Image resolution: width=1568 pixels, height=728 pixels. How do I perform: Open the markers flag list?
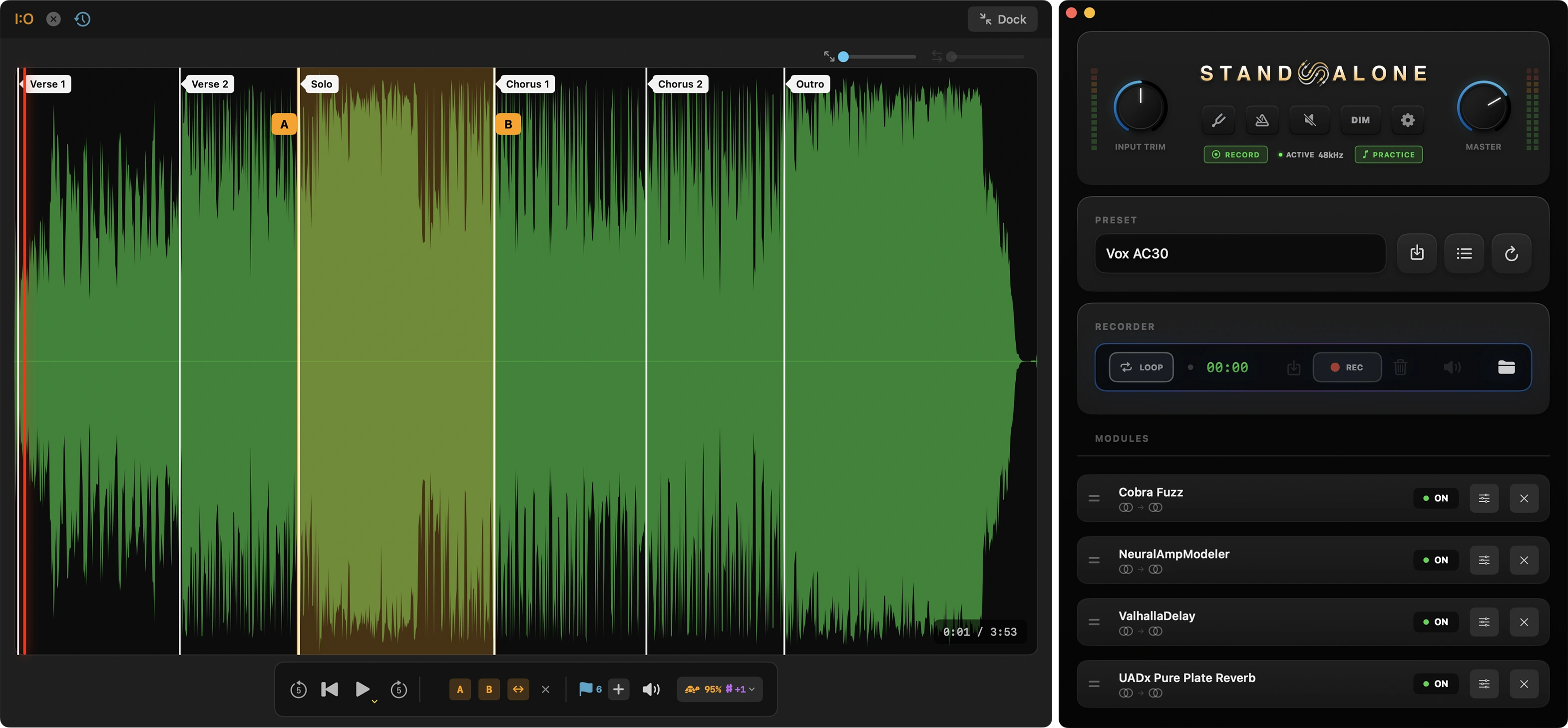tap(590, 689)
